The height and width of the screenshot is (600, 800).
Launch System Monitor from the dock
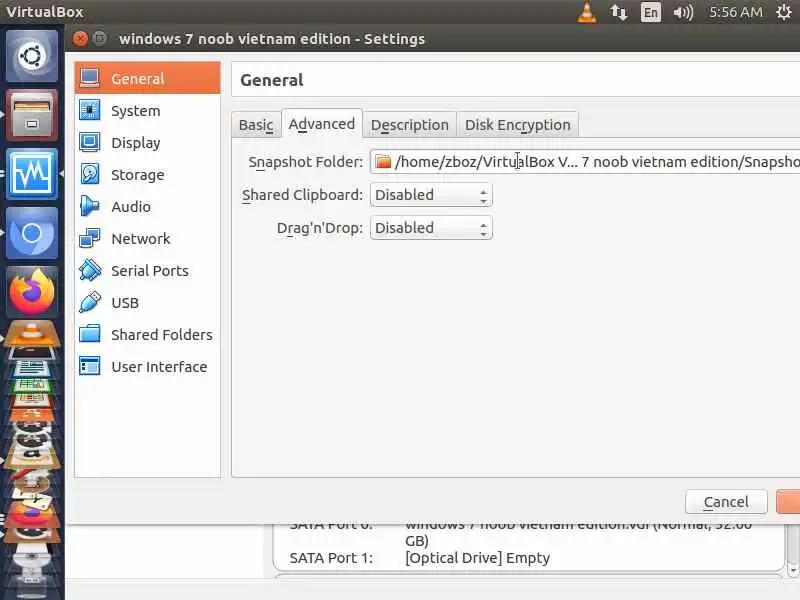coord(32,174)
